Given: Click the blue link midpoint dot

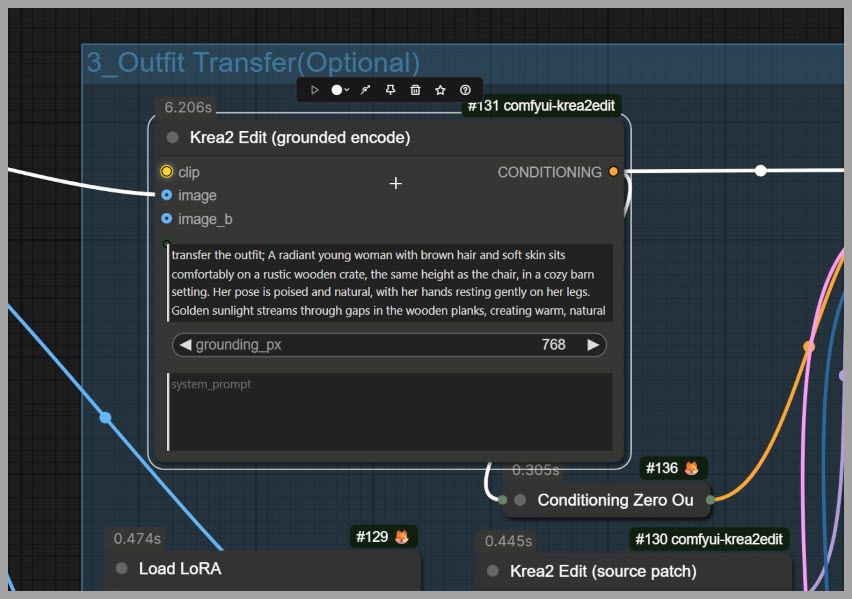Looking at the screenshot, I should (105, 417).
